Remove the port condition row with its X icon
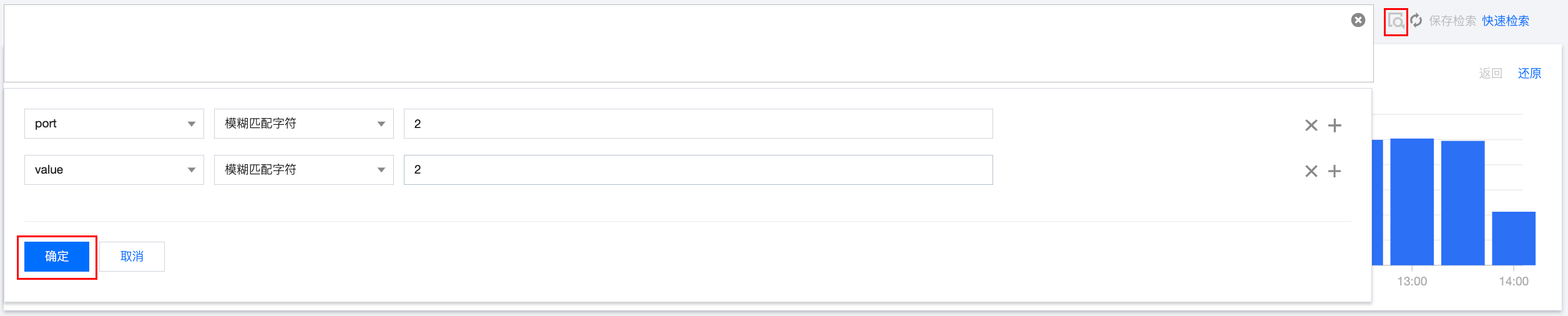The width and height of the screenshot is (1568, 316). pos(1311,126)
